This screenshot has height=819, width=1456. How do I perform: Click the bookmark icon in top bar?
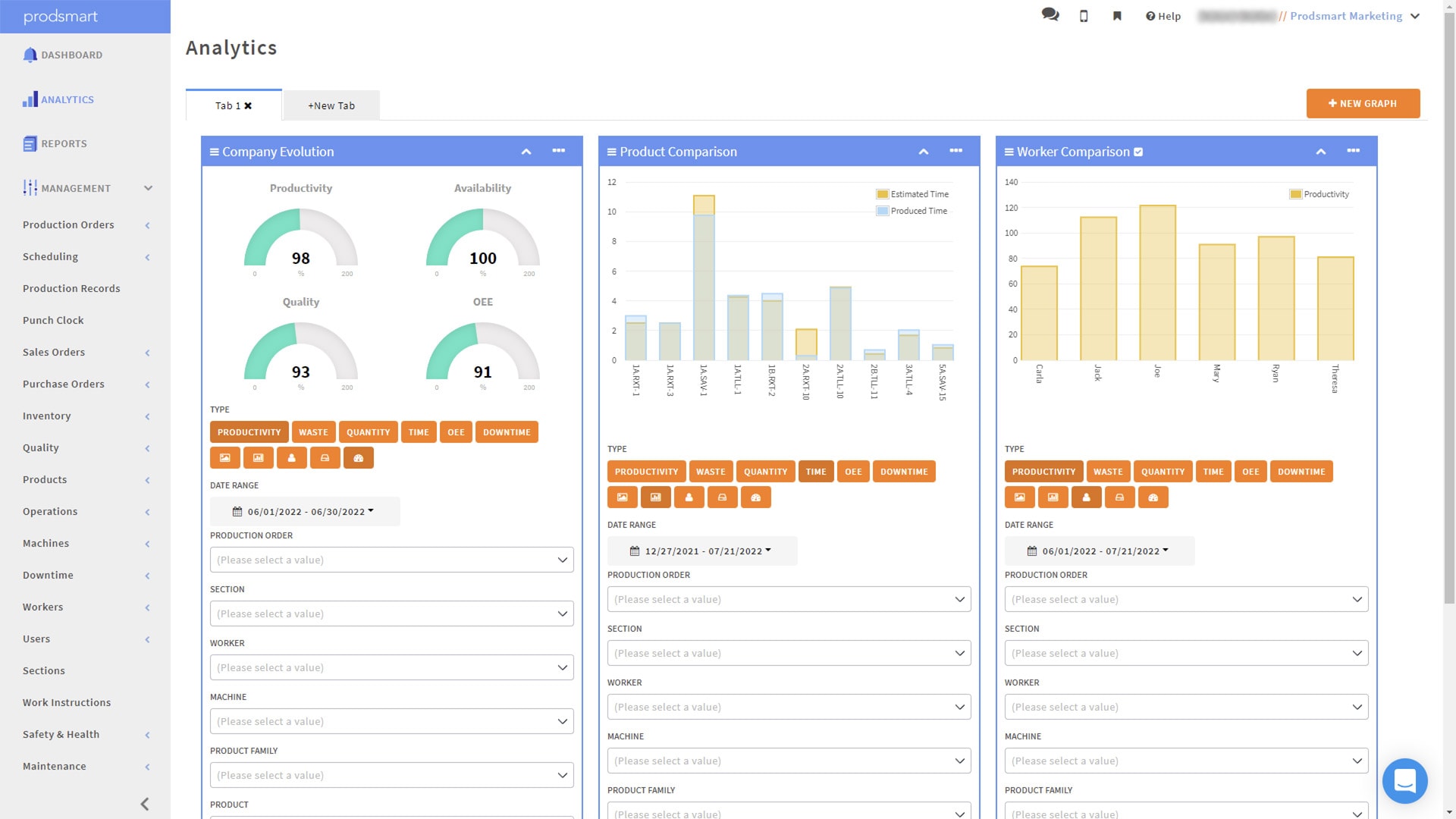pyautogui.click(x=1117, y=16)
